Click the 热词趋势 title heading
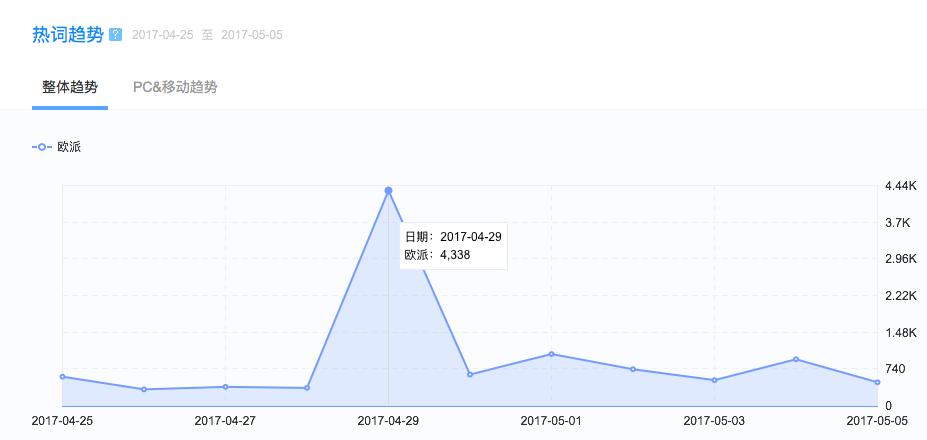 coord(68,35)
